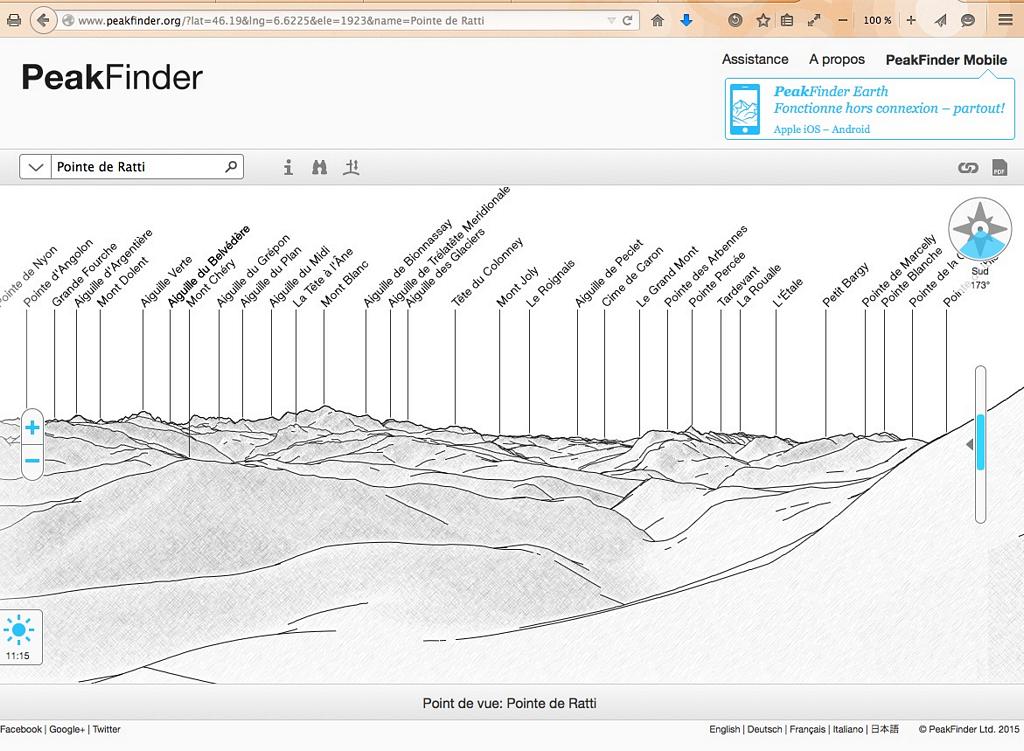Zoom in the panorama with plus button
This screenshot has height=751, width=1024.
(x=32, y=428)
